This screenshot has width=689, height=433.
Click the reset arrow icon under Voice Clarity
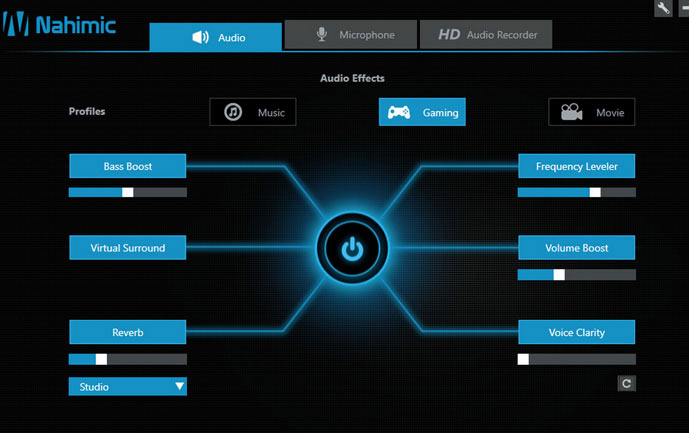tap(626, 383)
